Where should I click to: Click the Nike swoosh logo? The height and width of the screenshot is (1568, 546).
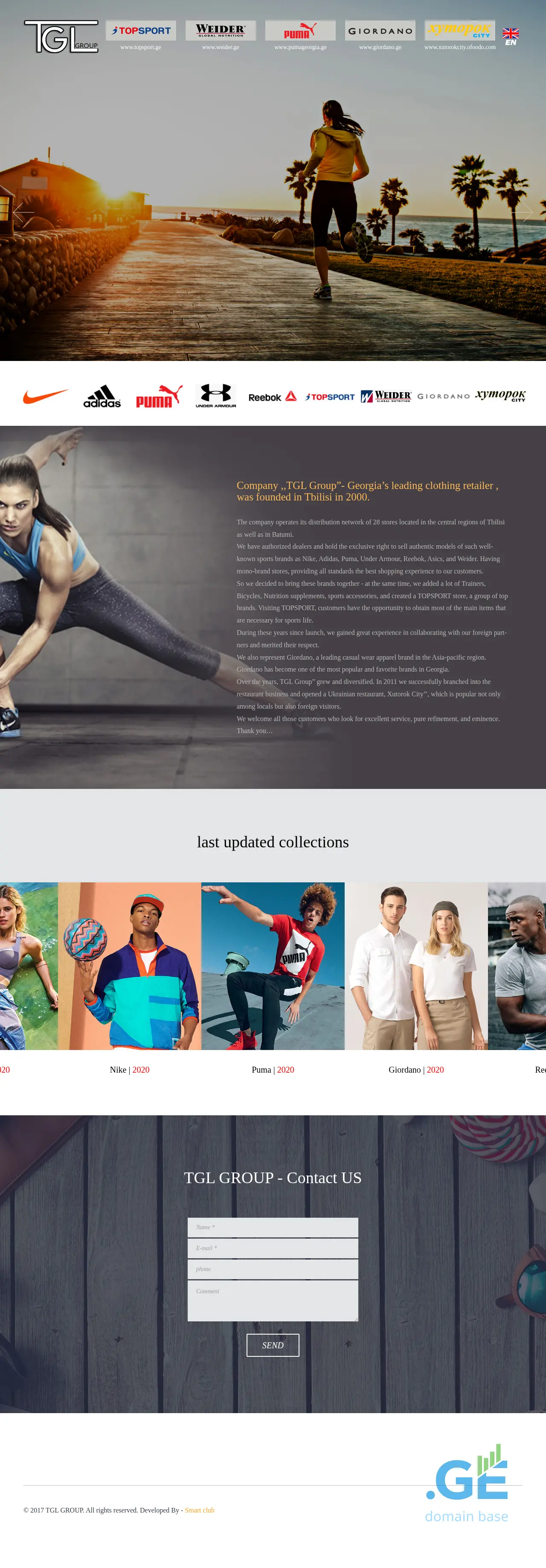(x=46, y=396)
